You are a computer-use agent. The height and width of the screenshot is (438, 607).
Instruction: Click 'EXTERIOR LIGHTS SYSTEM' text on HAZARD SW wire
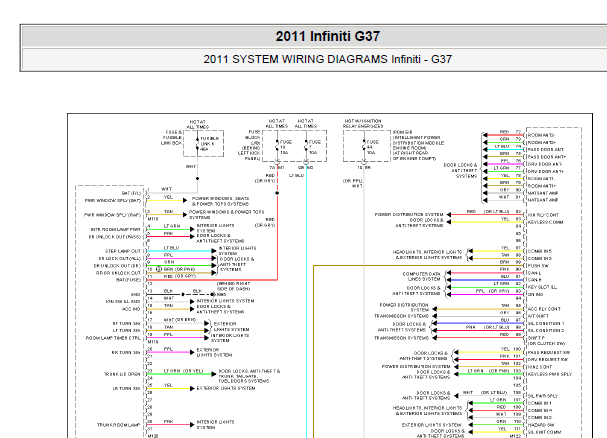click(431, 425)
